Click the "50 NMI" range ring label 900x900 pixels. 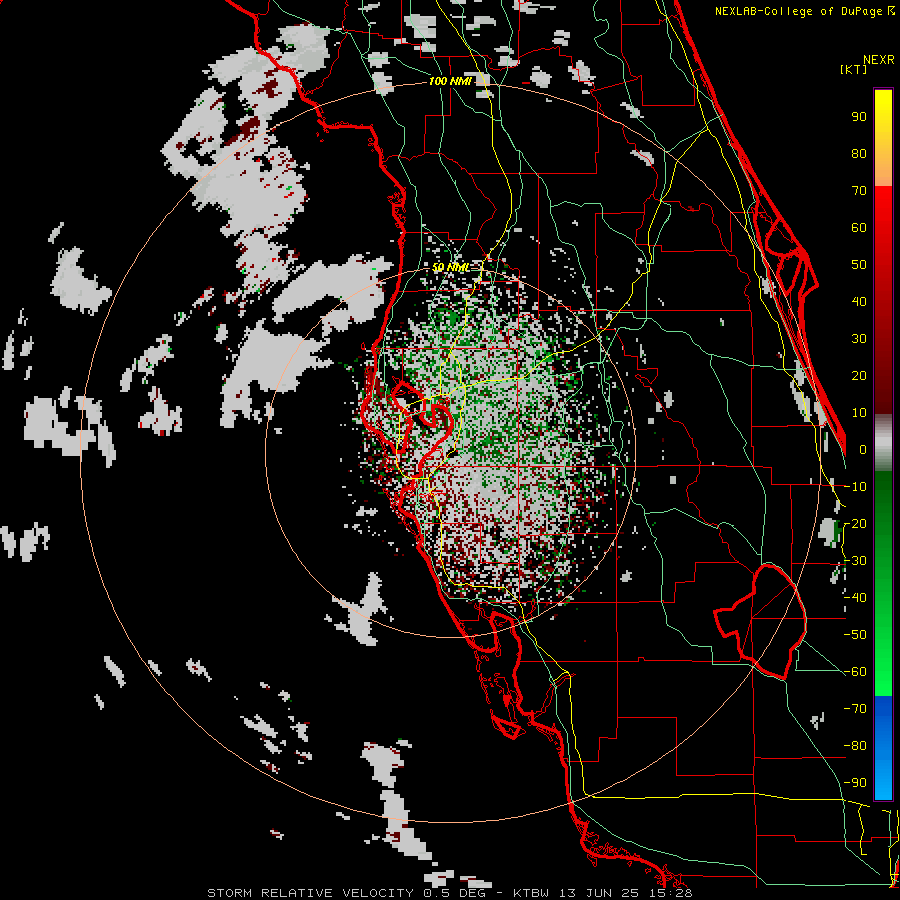(451, 267)
